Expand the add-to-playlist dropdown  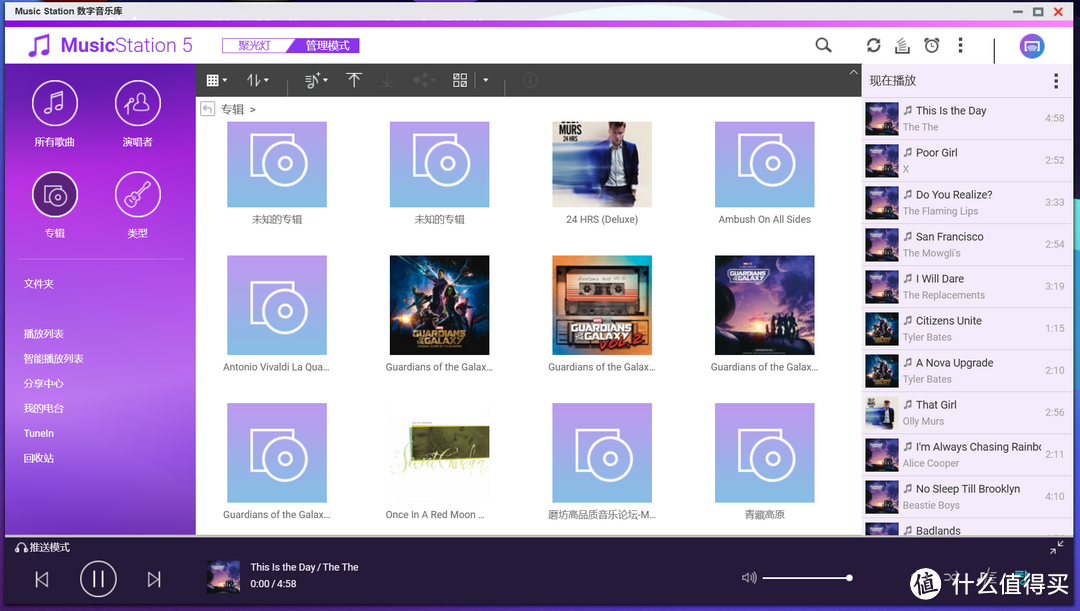(x=316, y=80)
